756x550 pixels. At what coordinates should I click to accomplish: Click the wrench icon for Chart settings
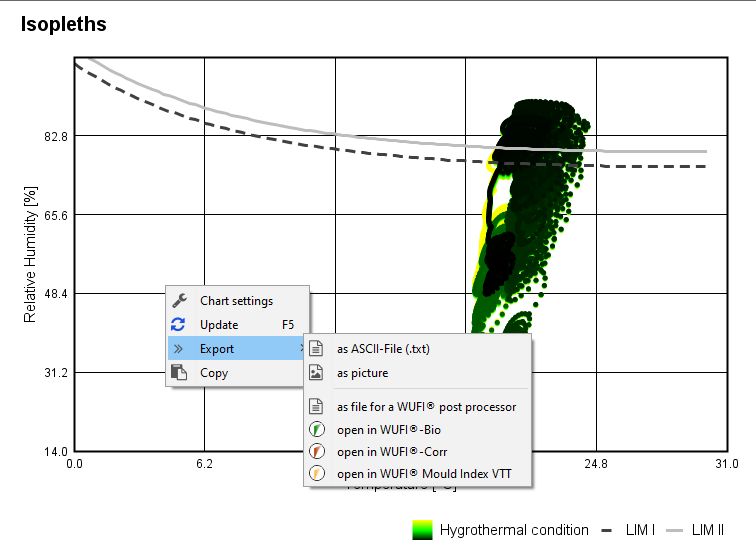click(x=179, y=301)
